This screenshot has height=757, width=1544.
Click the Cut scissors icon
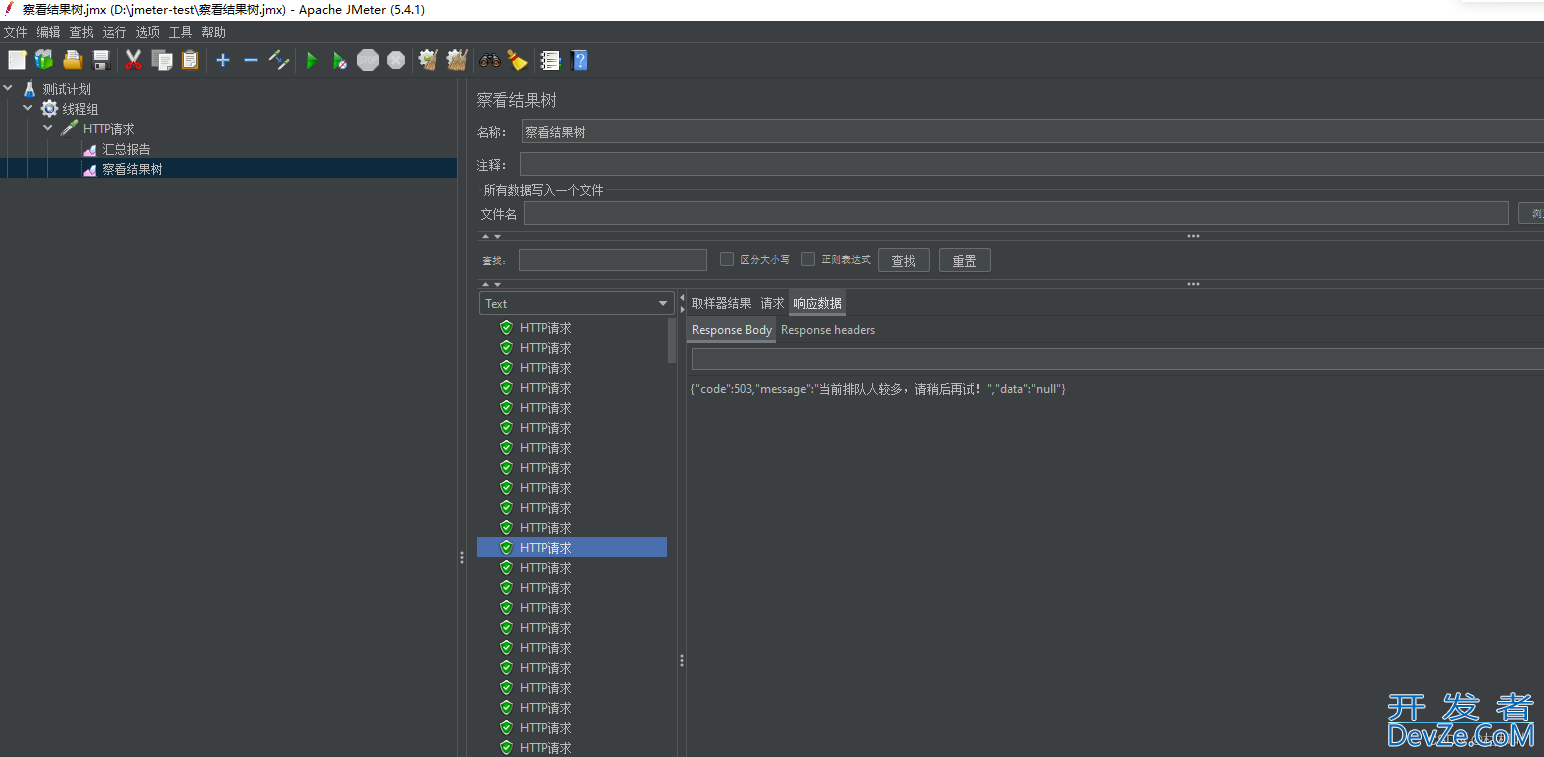[x=133, y=60]
